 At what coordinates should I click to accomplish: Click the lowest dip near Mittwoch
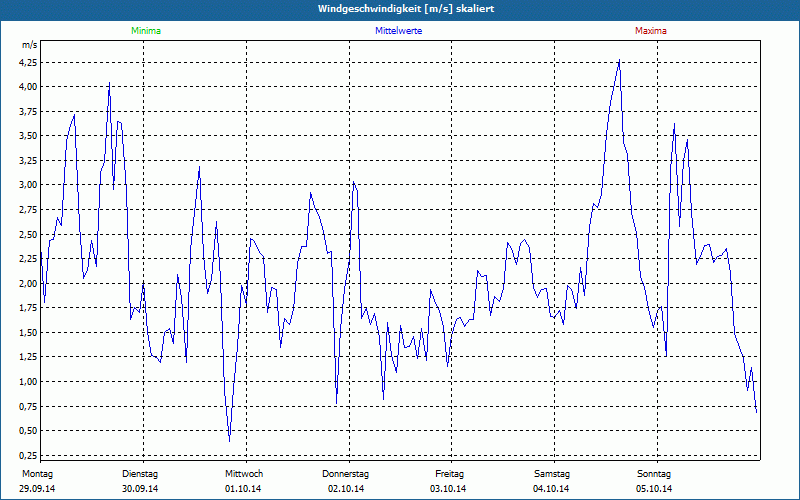click(x=230, y=441)
